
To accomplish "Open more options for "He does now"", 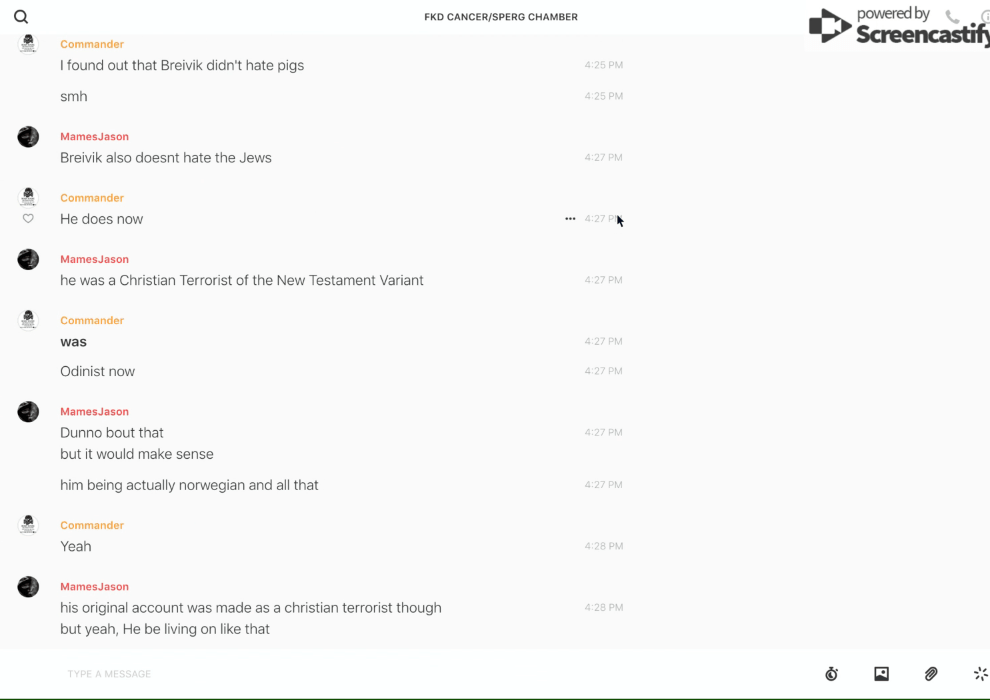I will [570, 219].
